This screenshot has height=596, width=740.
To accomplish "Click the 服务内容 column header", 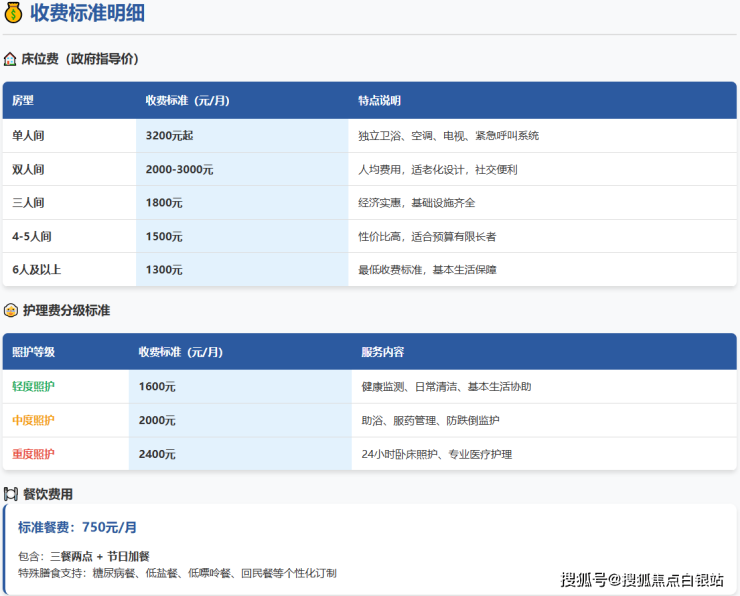I will click(x=382, y=352).
